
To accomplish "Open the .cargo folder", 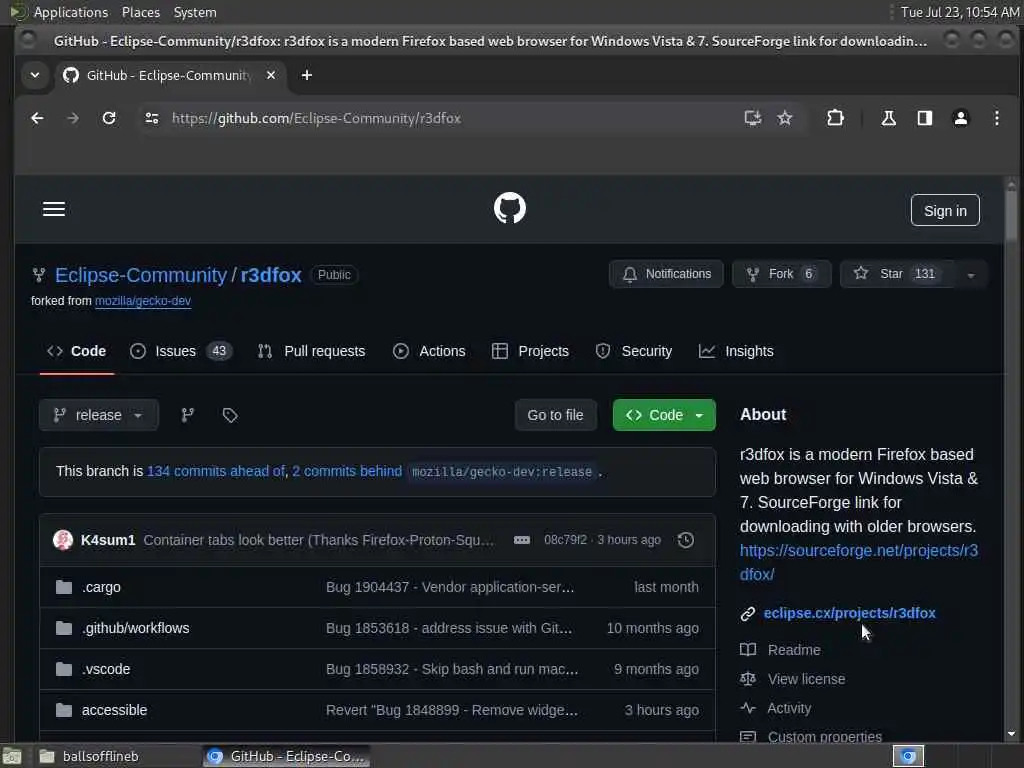I will (101, 587).
